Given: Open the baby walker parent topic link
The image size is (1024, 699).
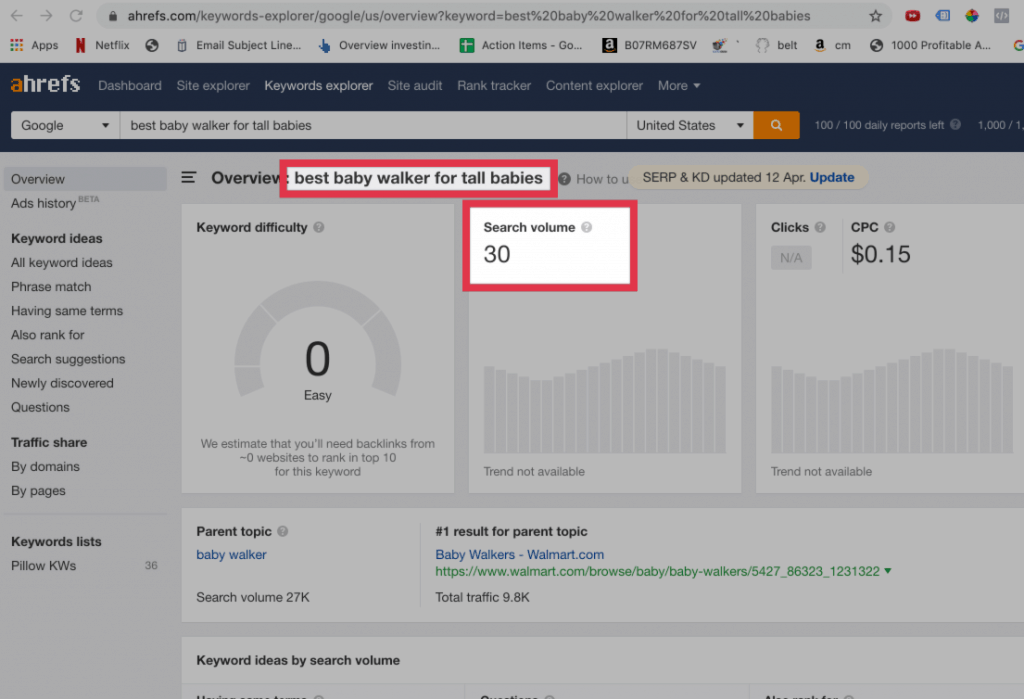Looking at the screenshot, I should 231,555.
